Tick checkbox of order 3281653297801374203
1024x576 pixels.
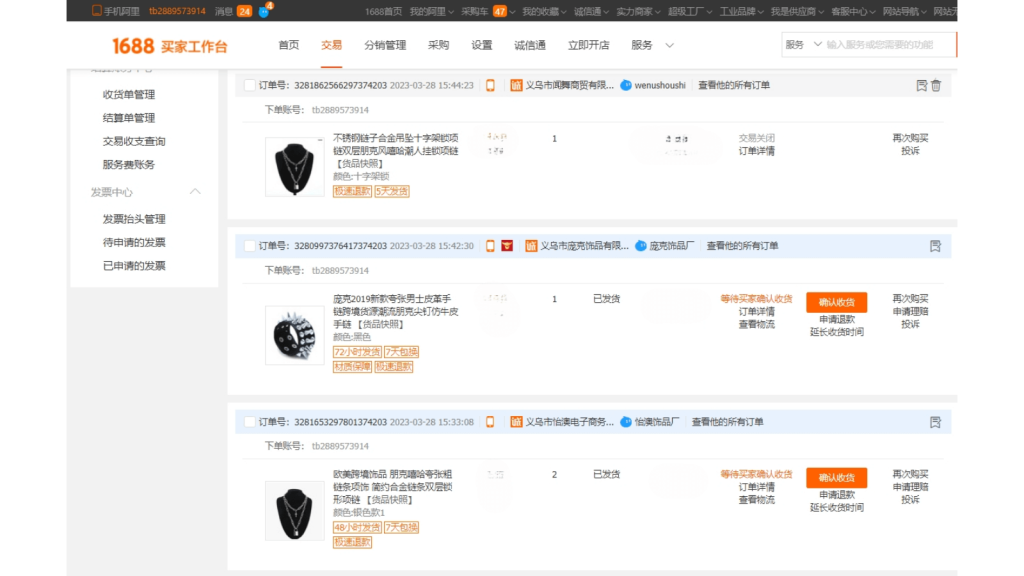(250, 422)
